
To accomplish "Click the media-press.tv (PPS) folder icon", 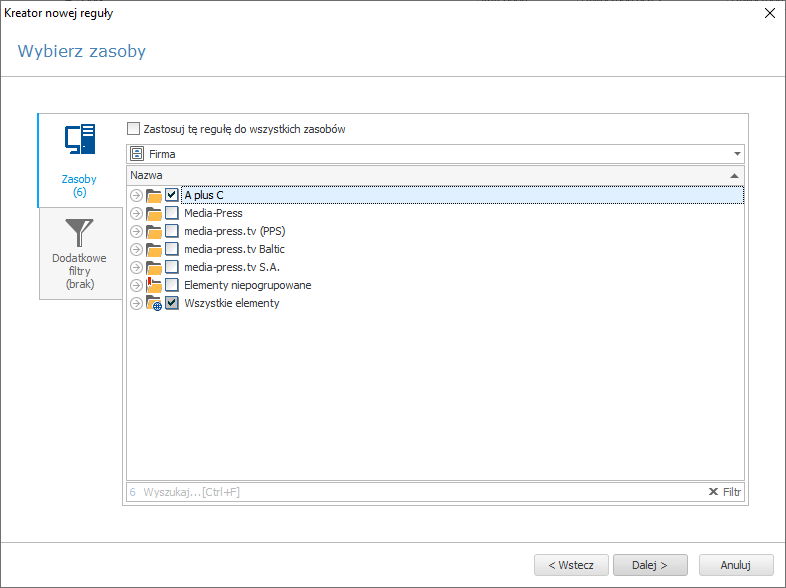I will tap(154, 232).
